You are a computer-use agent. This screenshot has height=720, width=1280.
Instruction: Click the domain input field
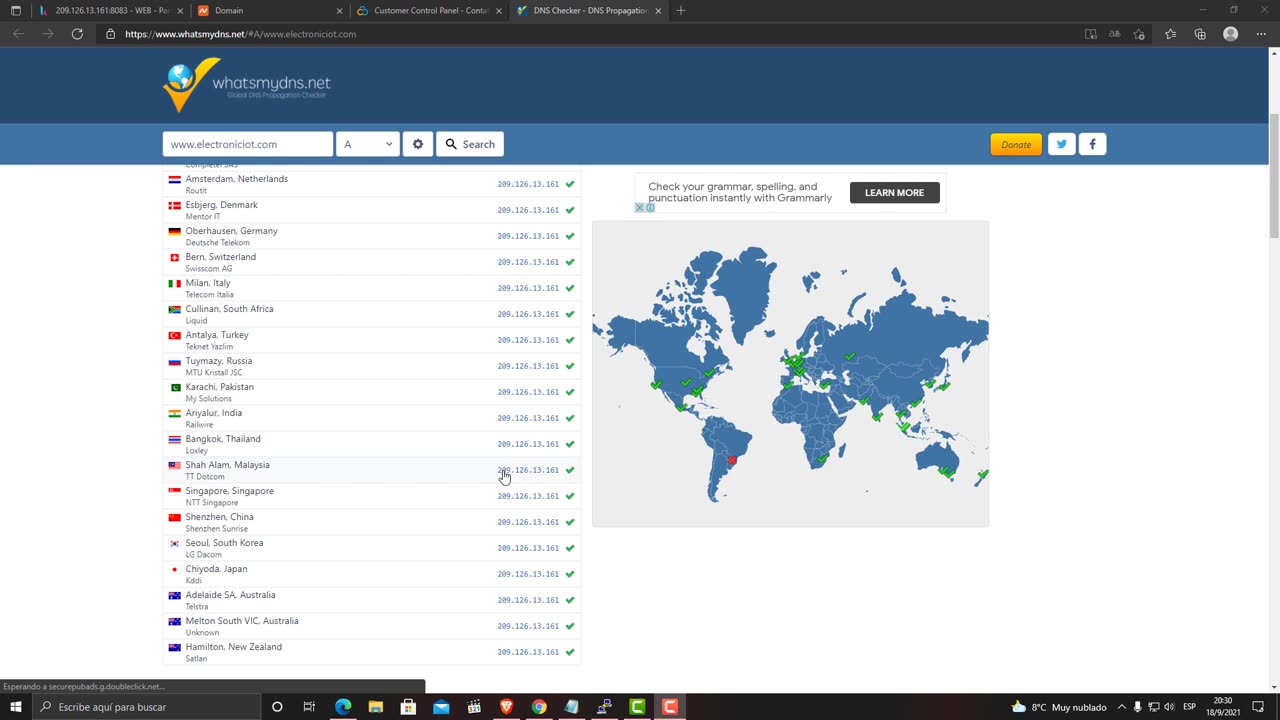[x=248, y=144]
